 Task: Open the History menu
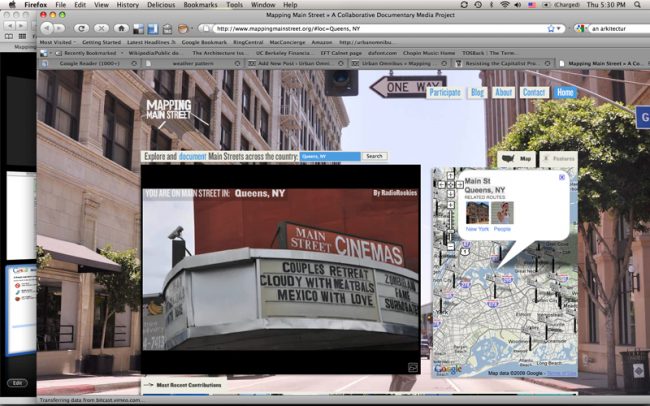(127, 5)
